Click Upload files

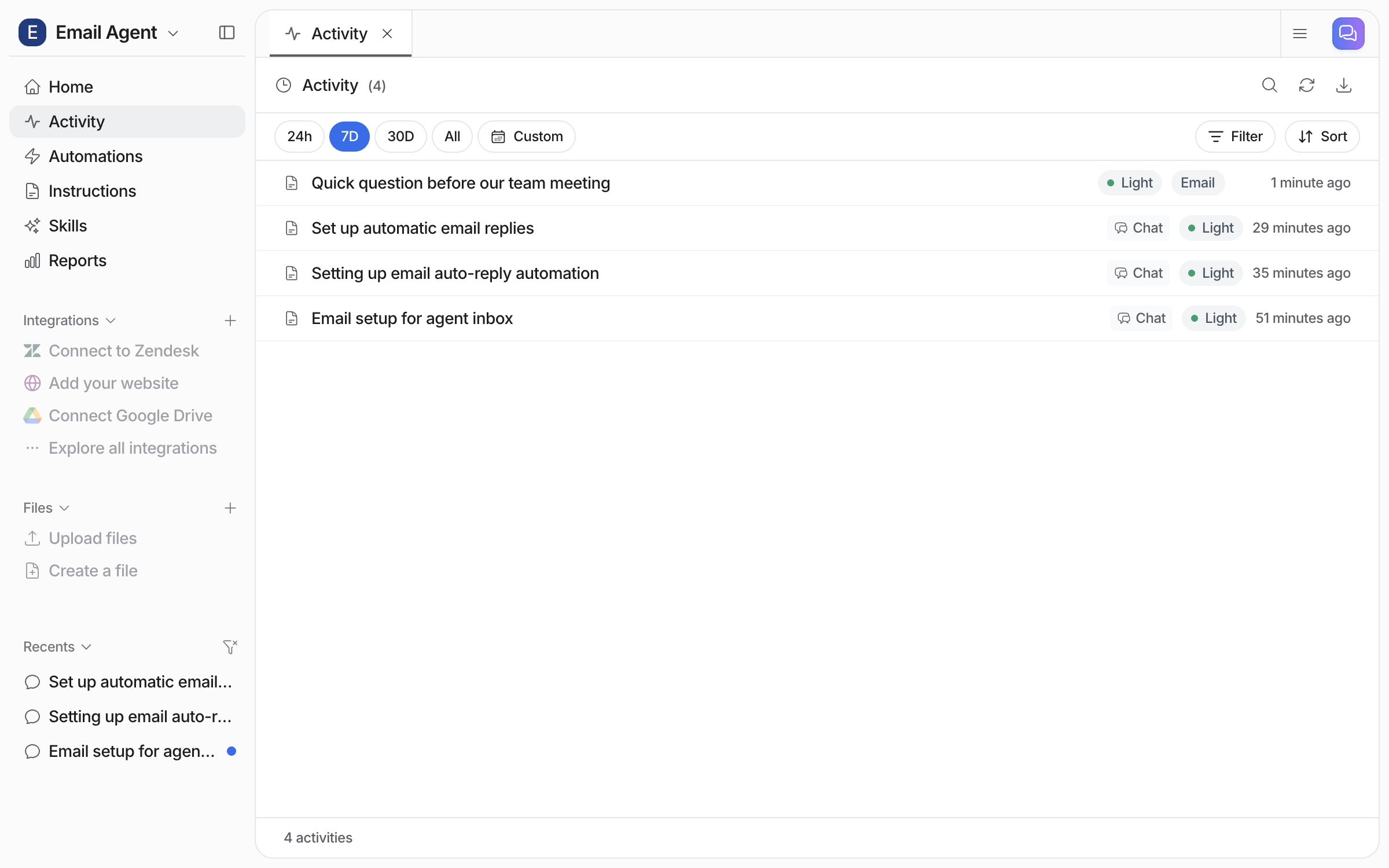click(93, 538)
